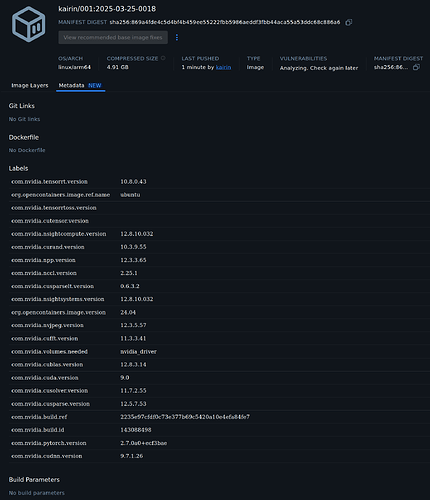Copy the full manifest digest sha256 hash

click(x=349, y=22)
